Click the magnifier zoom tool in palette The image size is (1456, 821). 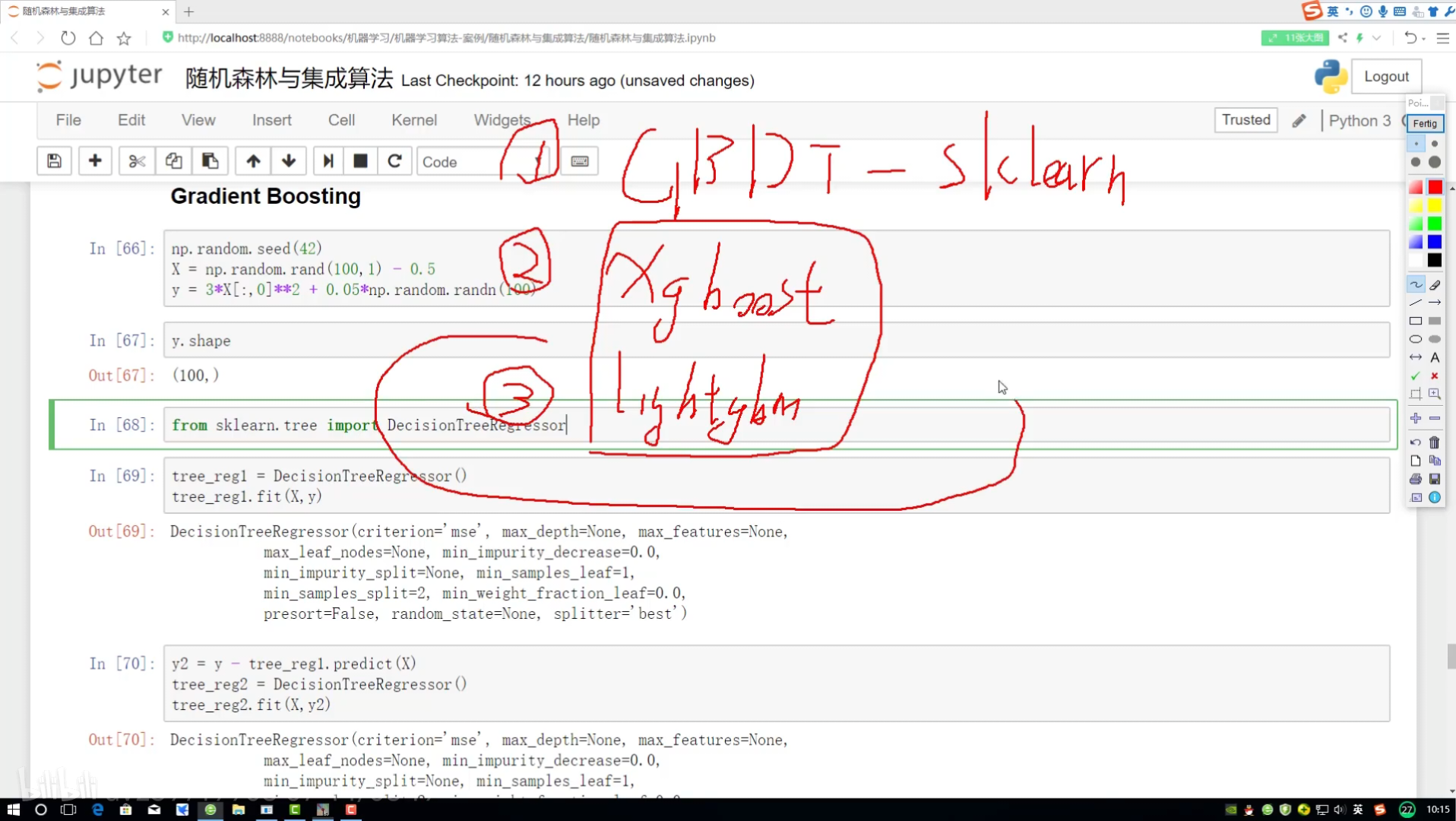pos(1435,395)
